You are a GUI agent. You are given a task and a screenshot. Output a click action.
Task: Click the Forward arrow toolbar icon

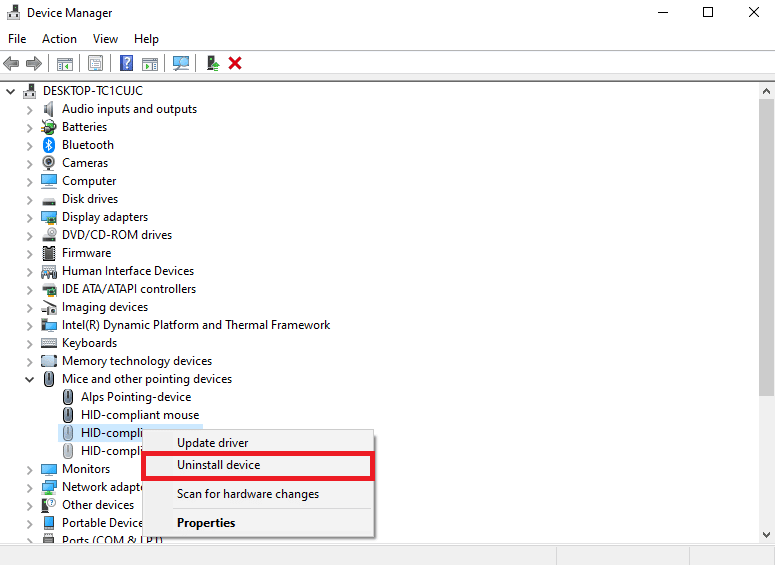[34, 63]
